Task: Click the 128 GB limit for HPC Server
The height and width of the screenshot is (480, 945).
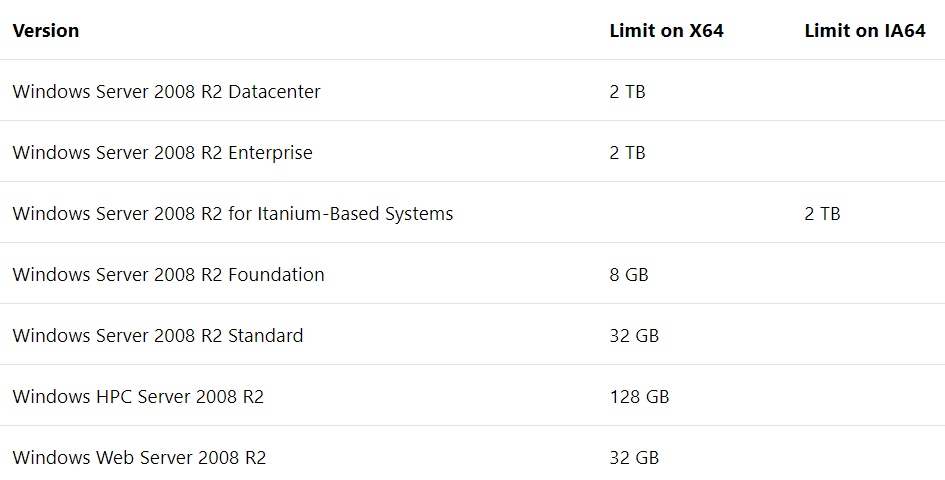Action: click(x=639, y=396)
